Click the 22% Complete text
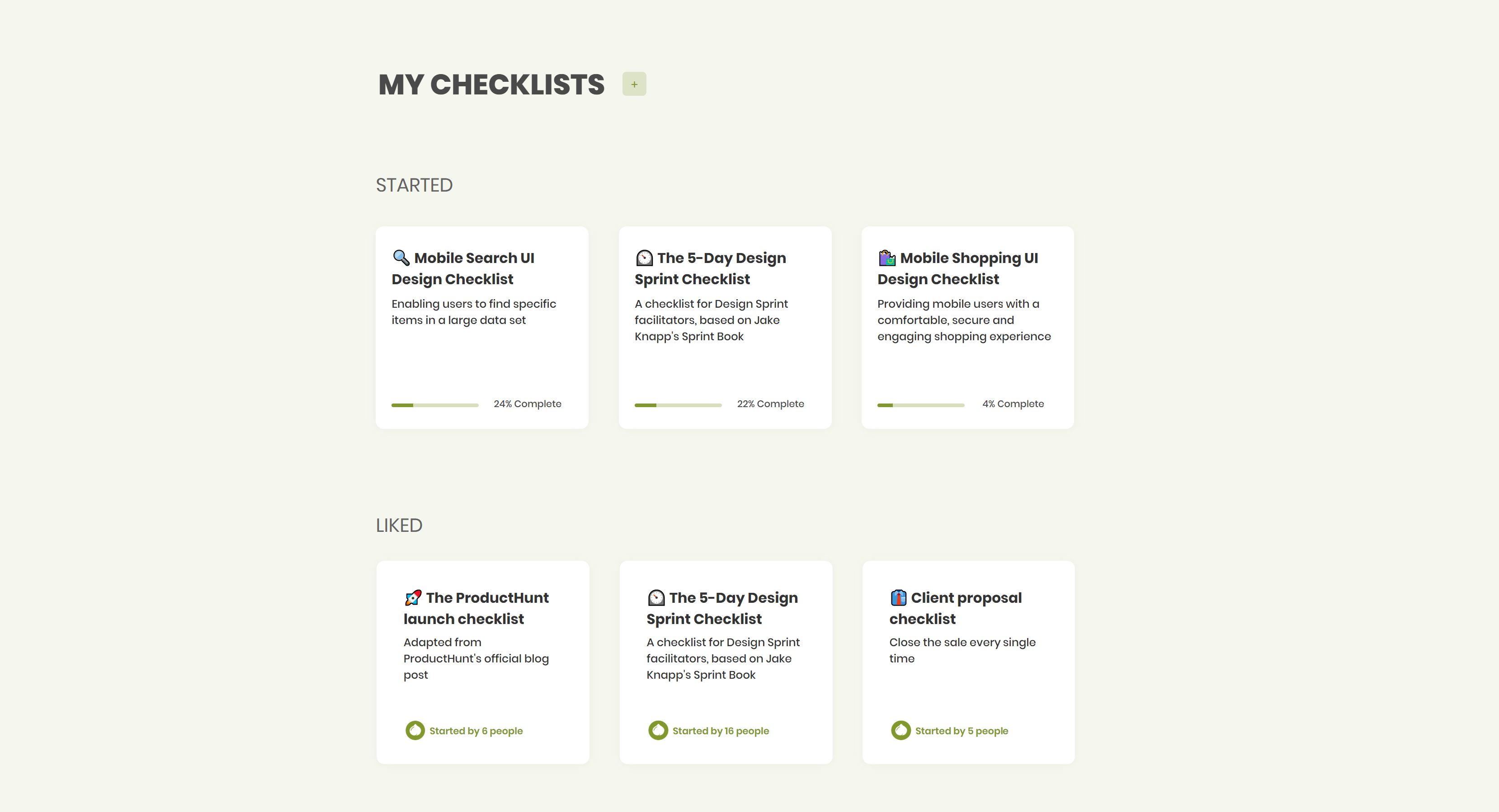This screenshot has height=812, width=1499. [770, 404]
